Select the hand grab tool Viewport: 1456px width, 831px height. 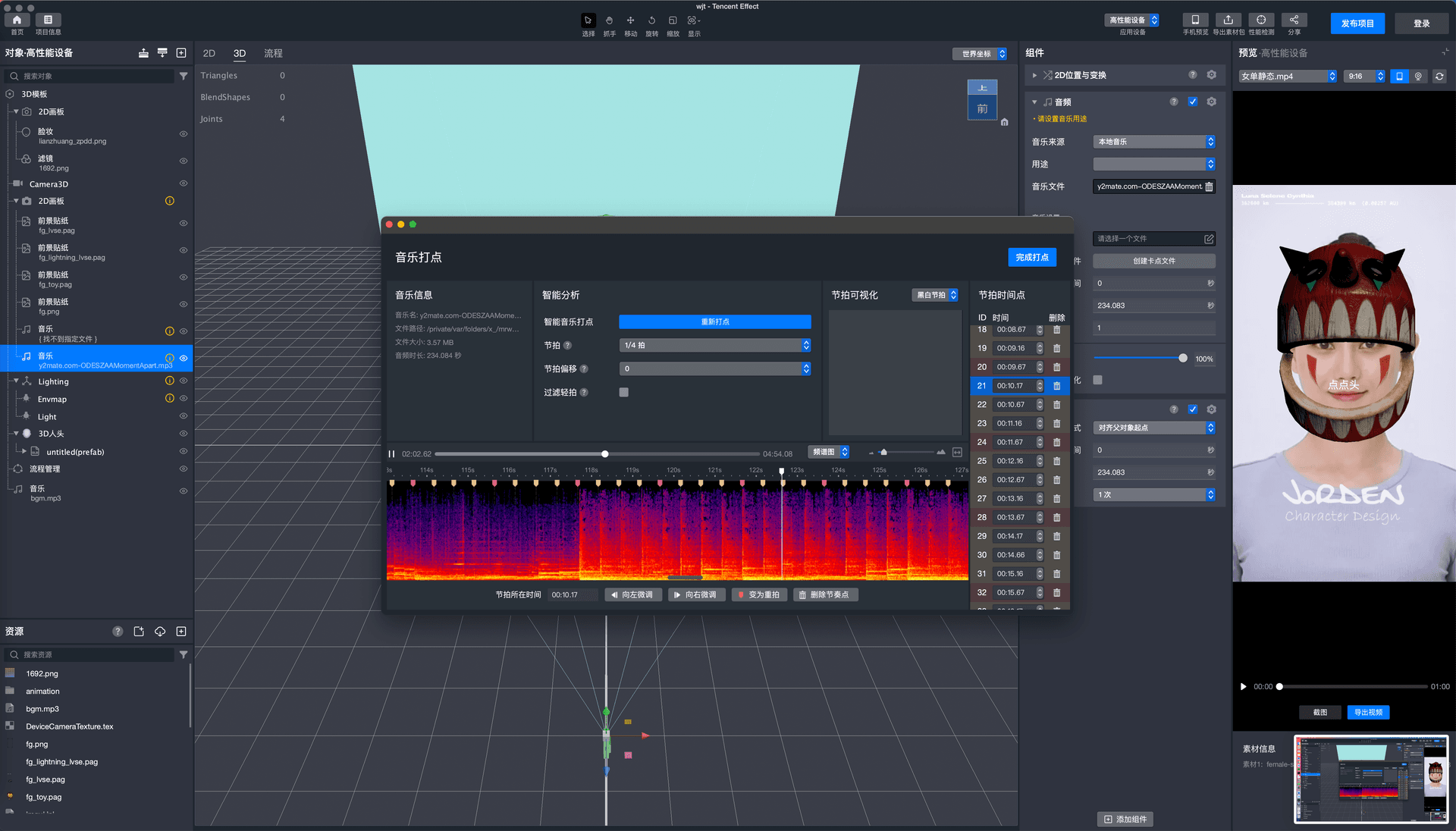click(x=609, y=20)
